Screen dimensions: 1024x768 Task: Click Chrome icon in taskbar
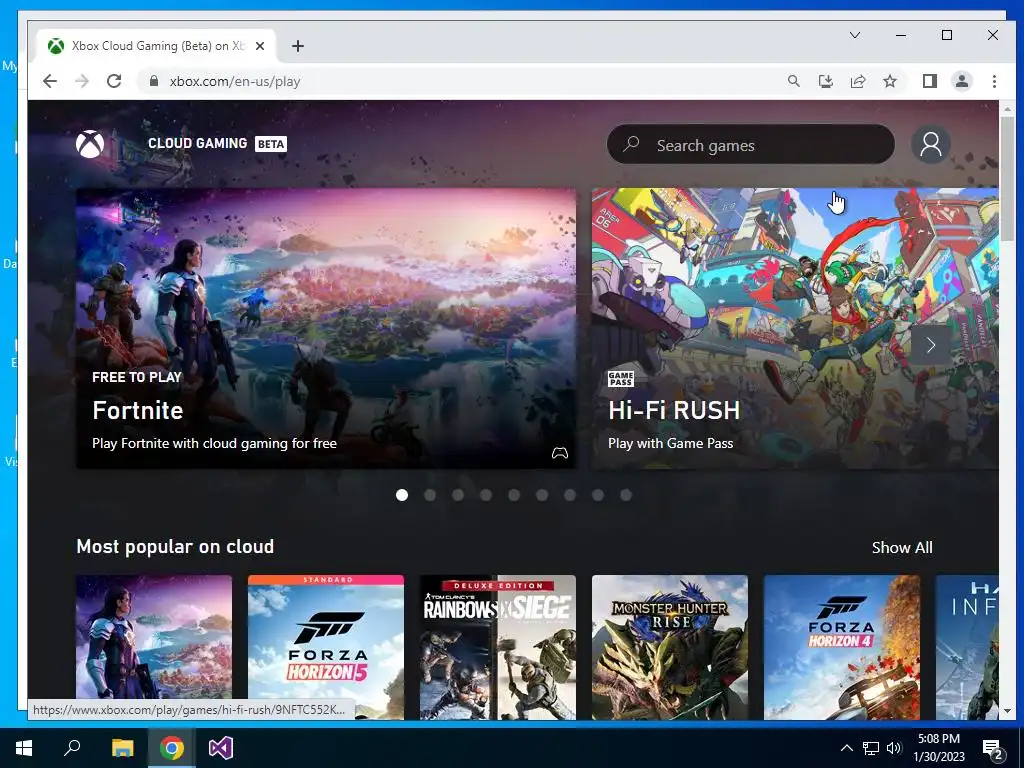(172, 748)
